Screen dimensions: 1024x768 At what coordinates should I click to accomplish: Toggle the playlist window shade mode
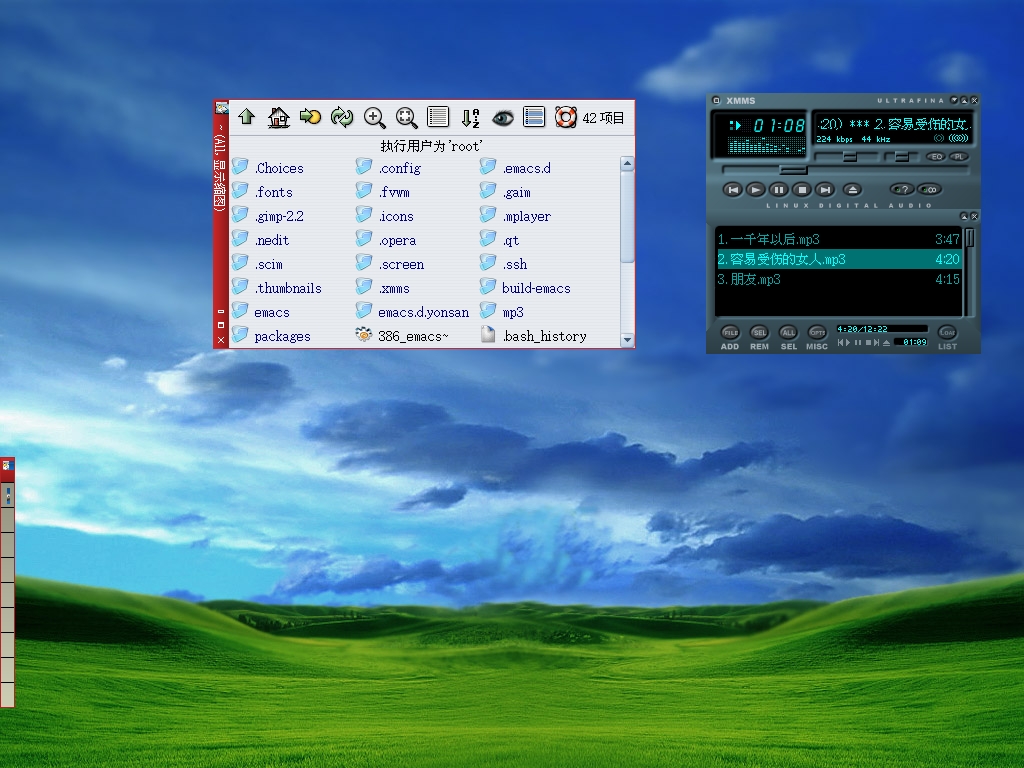[x=964, y=216]
